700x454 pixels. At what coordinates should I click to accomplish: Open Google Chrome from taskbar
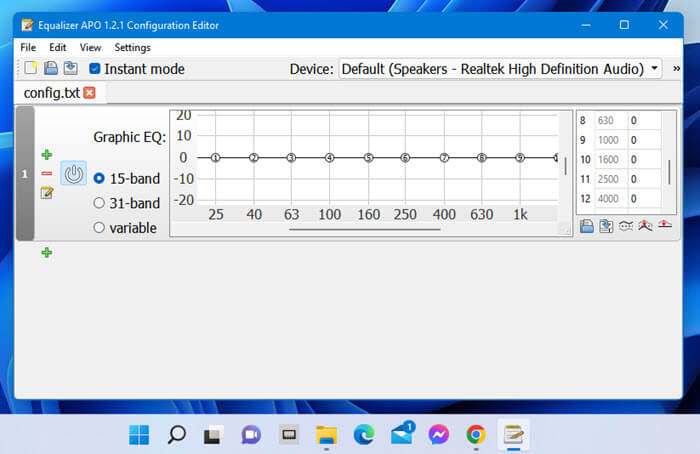tap(476, 435)
